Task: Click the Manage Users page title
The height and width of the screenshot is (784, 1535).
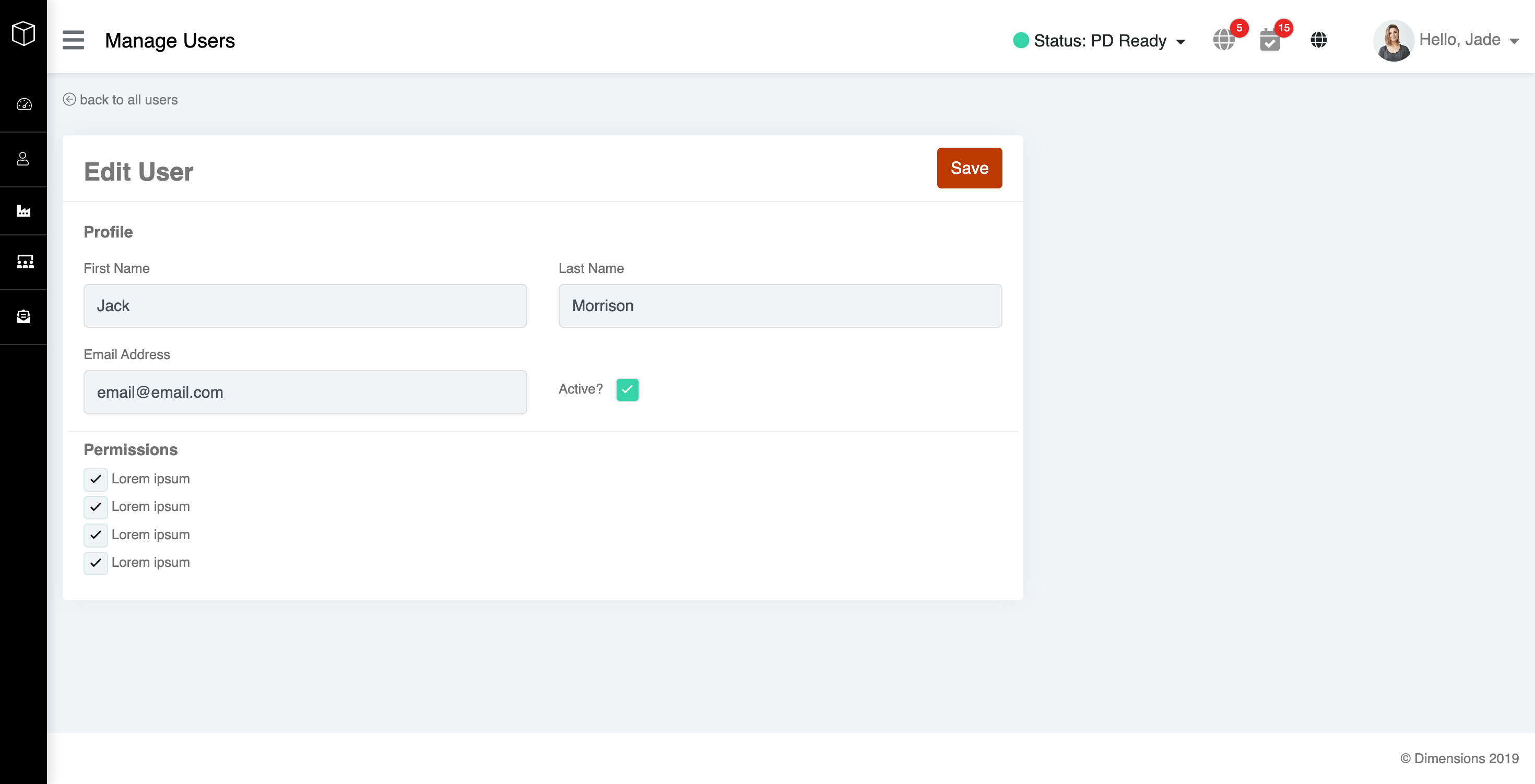Action: 170,41
